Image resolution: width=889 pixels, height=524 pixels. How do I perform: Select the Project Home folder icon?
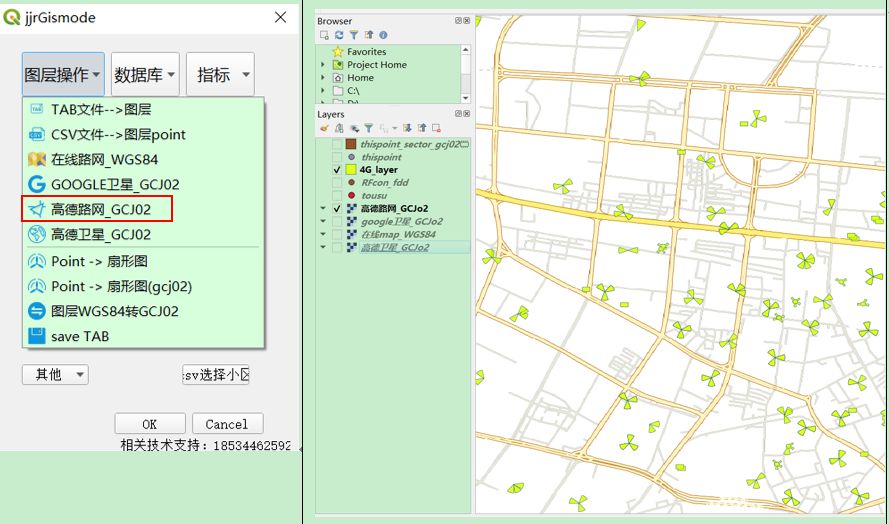338,65
